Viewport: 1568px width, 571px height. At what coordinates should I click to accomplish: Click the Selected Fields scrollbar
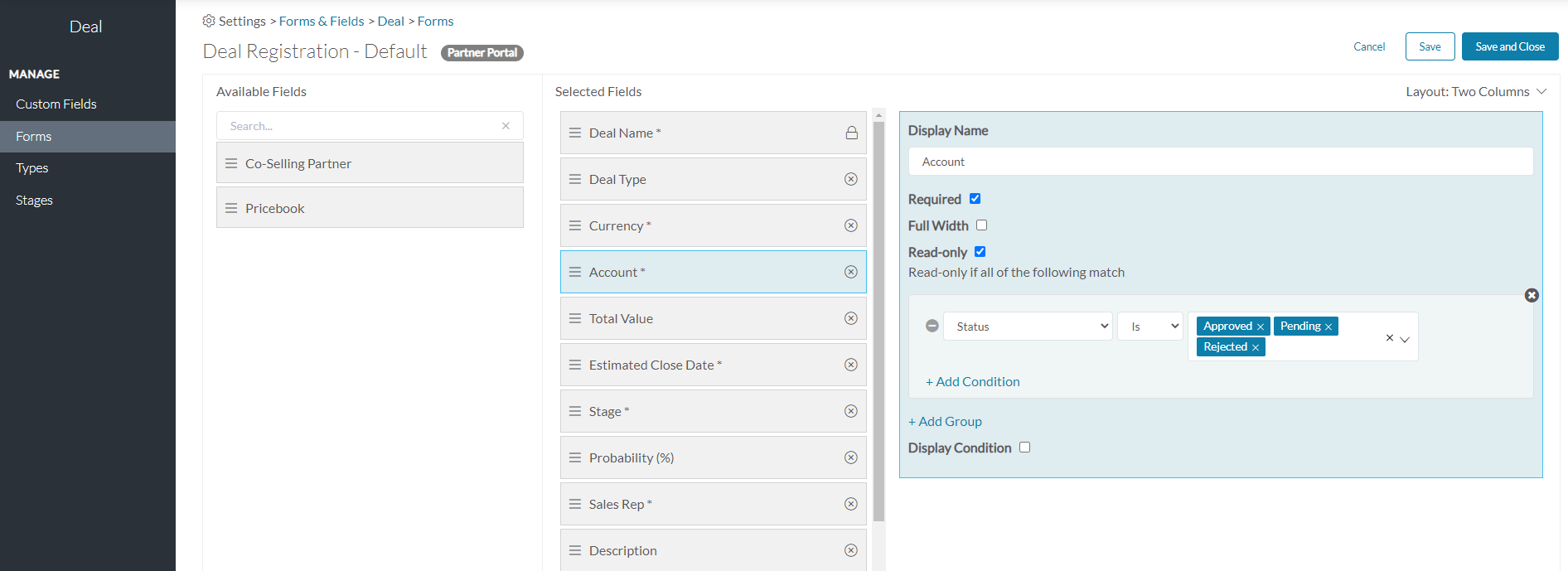[878, 322]
